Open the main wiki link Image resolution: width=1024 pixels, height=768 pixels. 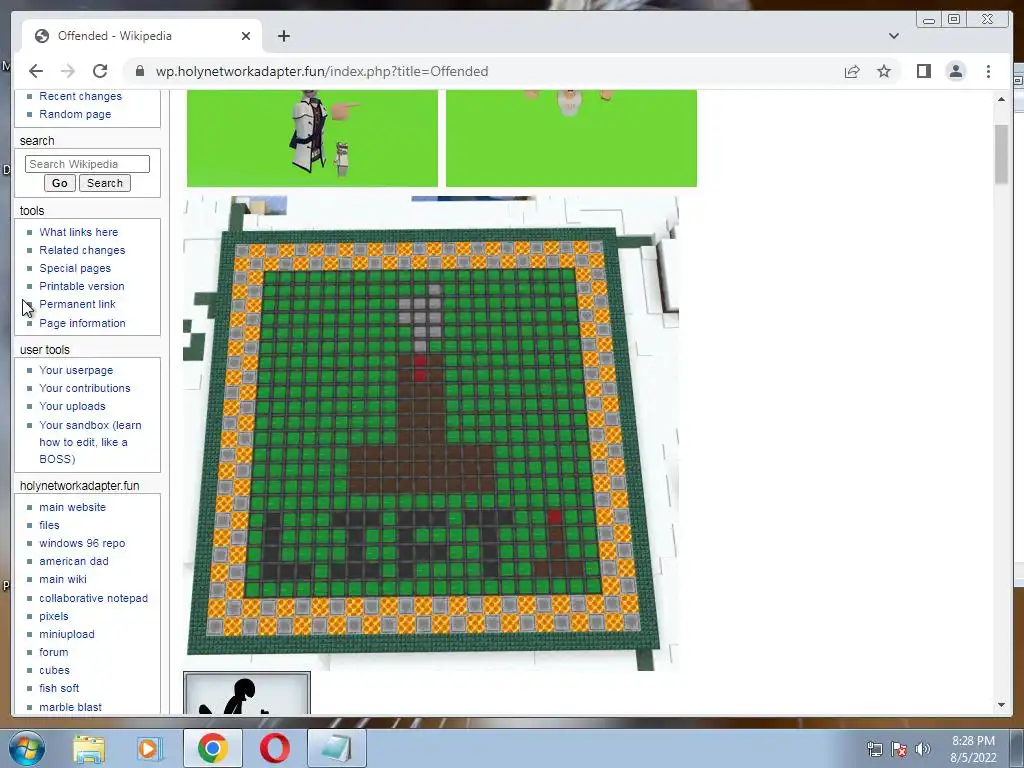[x=63, y=579]
